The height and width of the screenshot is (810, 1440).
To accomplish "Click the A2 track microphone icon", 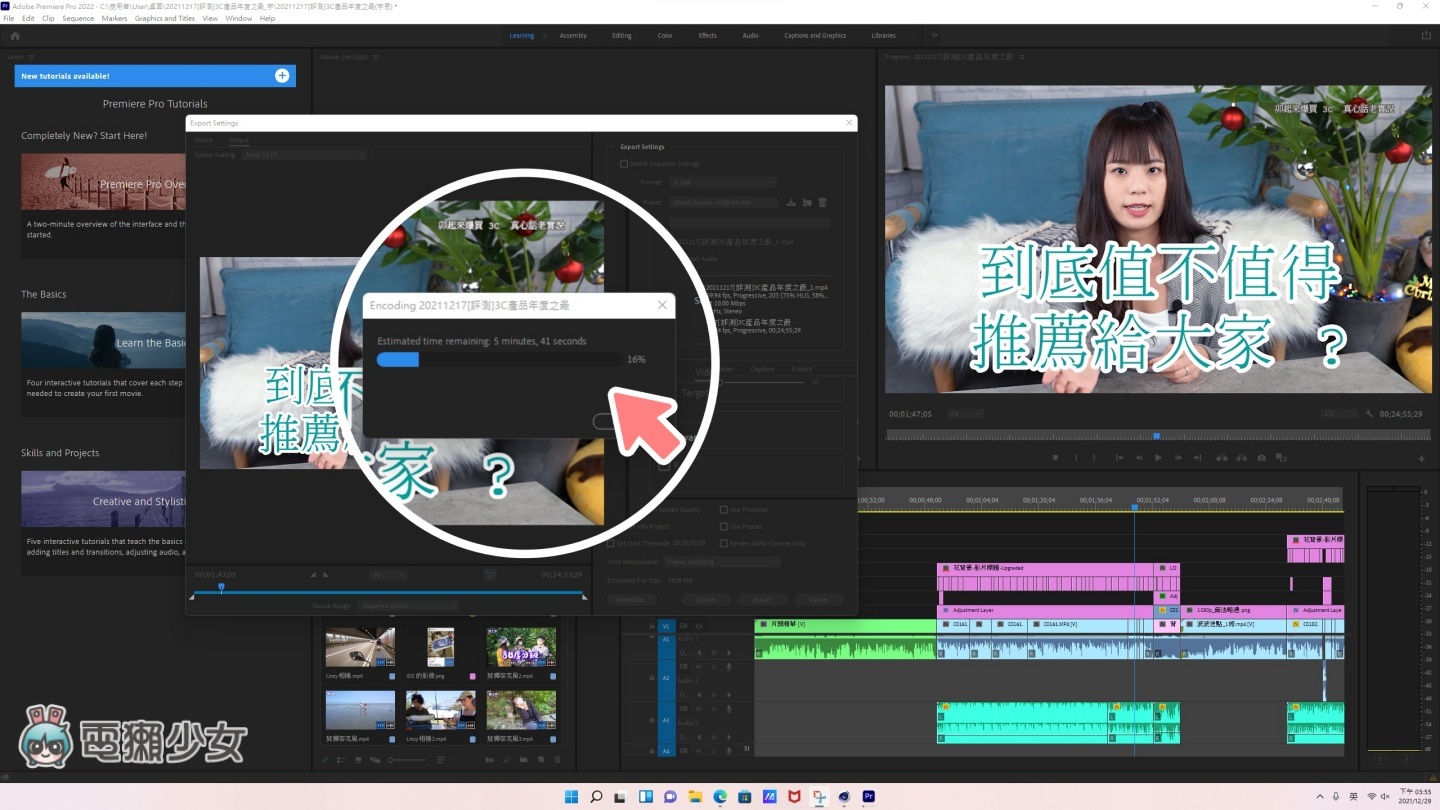I will click(x=729, y=666).
